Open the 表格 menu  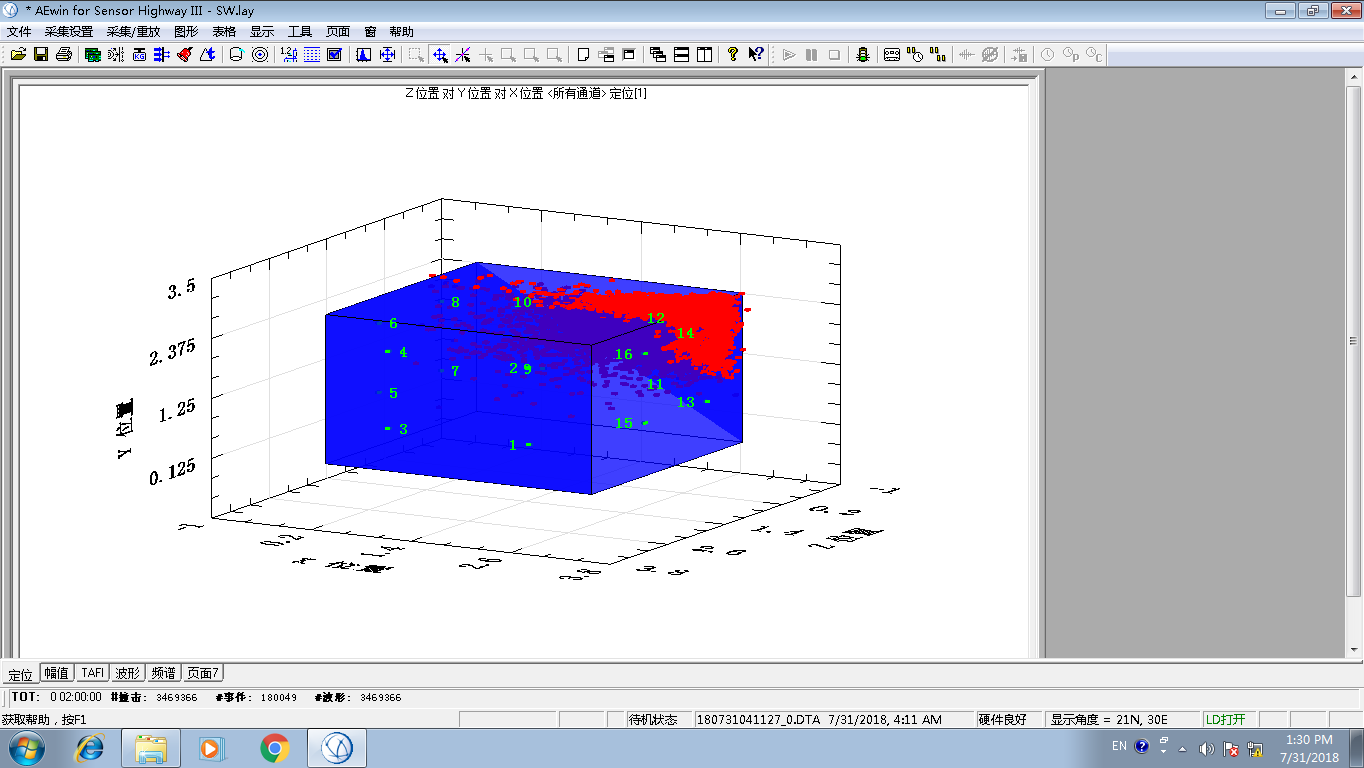[x=224, y=32]
